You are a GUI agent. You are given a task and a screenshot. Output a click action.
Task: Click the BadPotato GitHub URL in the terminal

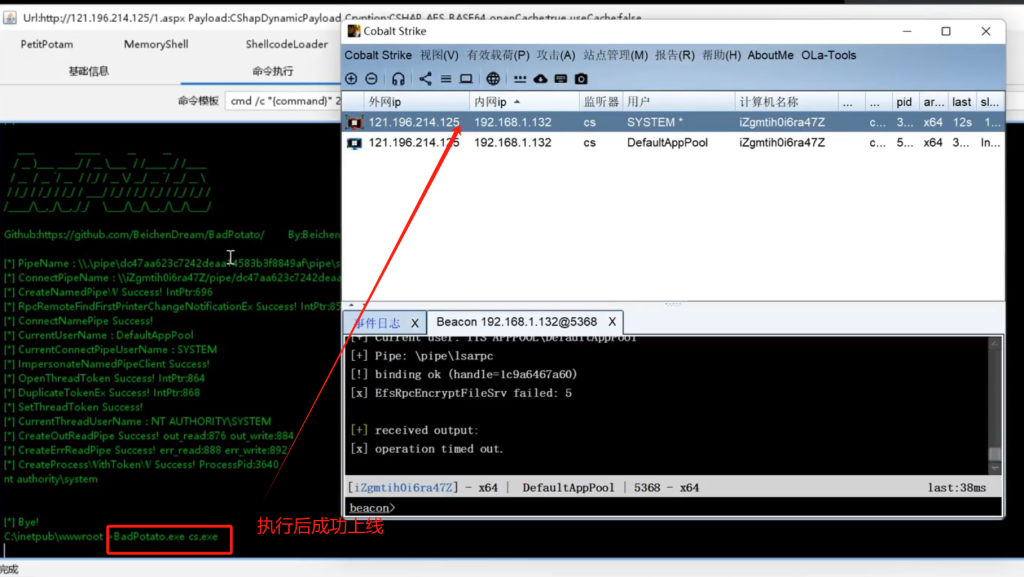pyautogui.click(x=150, y=235)
